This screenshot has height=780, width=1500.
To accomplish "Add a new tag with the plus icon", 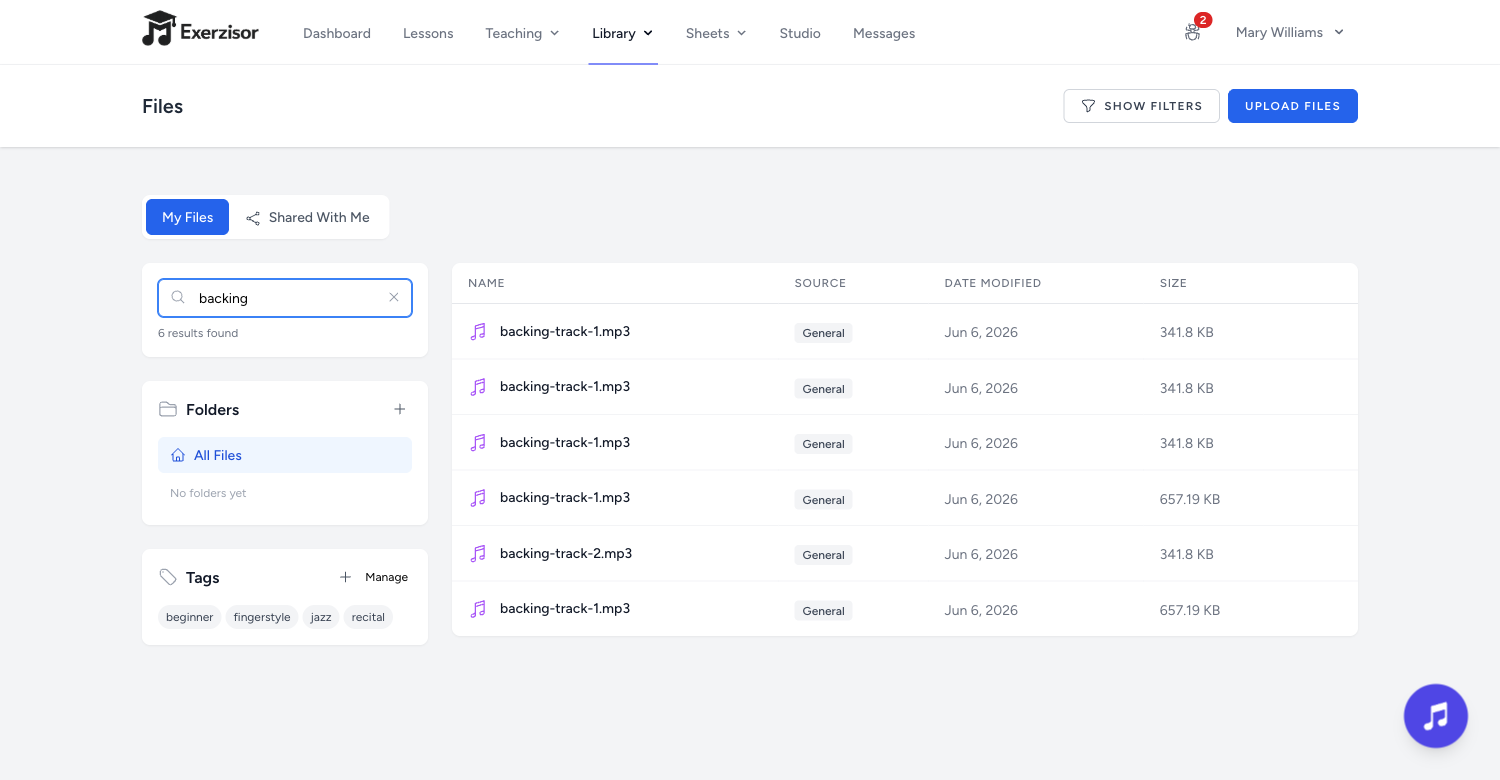I will coord(346,577).
